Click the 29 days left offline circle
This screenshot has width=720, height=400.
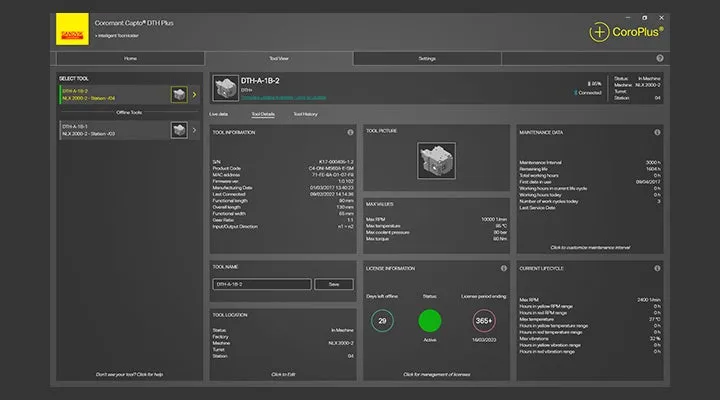382,321
